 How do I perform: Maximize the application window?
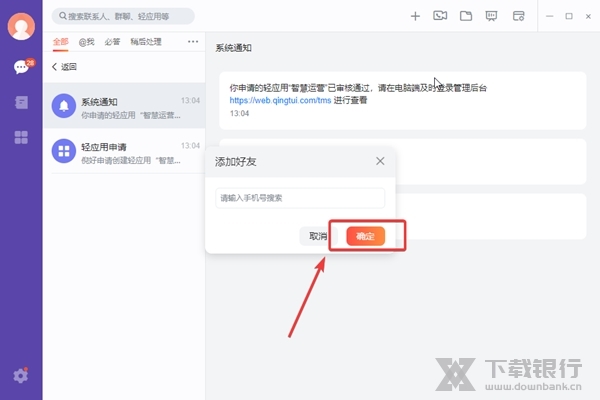click(x=569, y=16)
